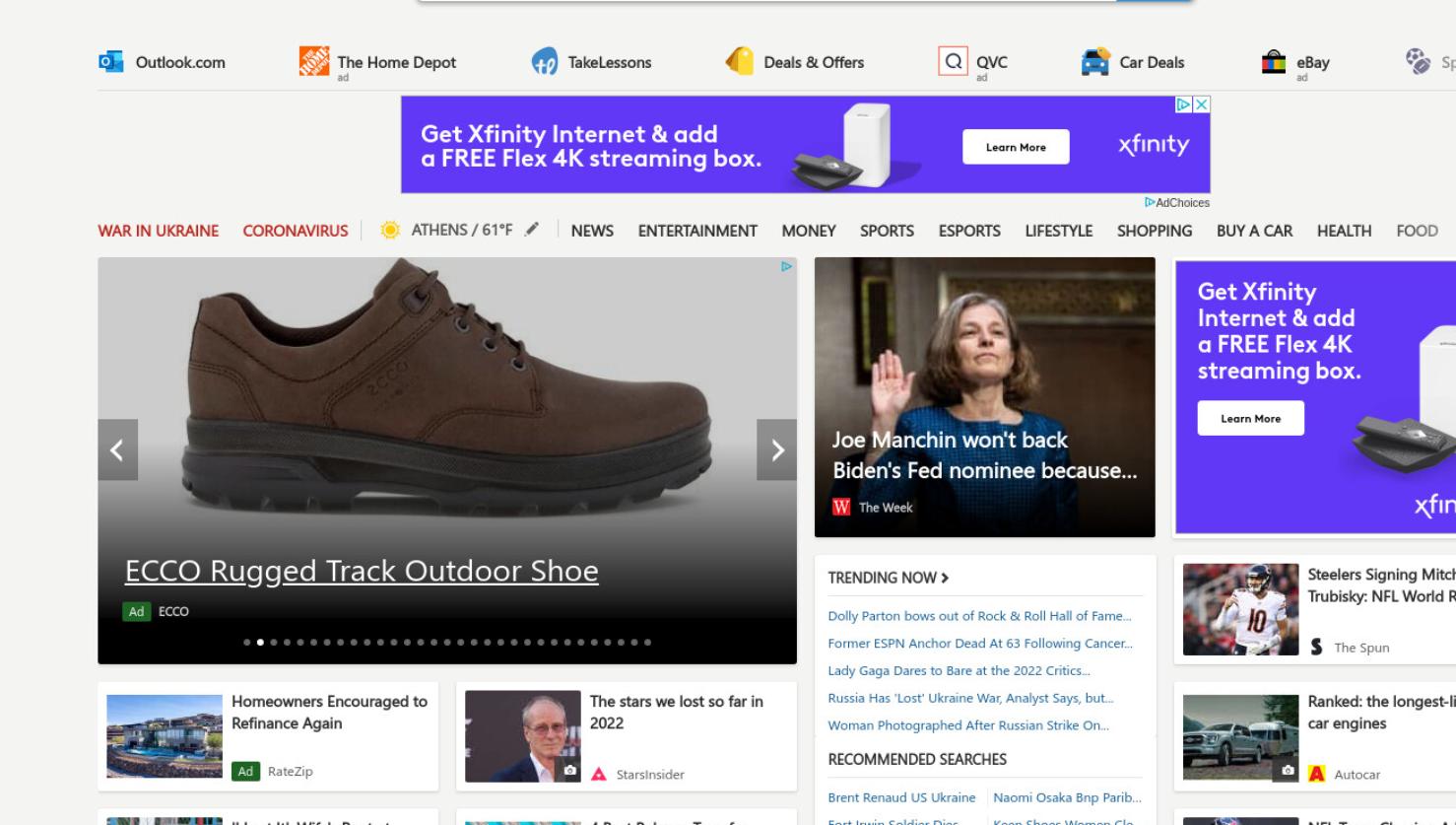Open the Money section
Screen dimensions: 1456x825
click(809, 231)
